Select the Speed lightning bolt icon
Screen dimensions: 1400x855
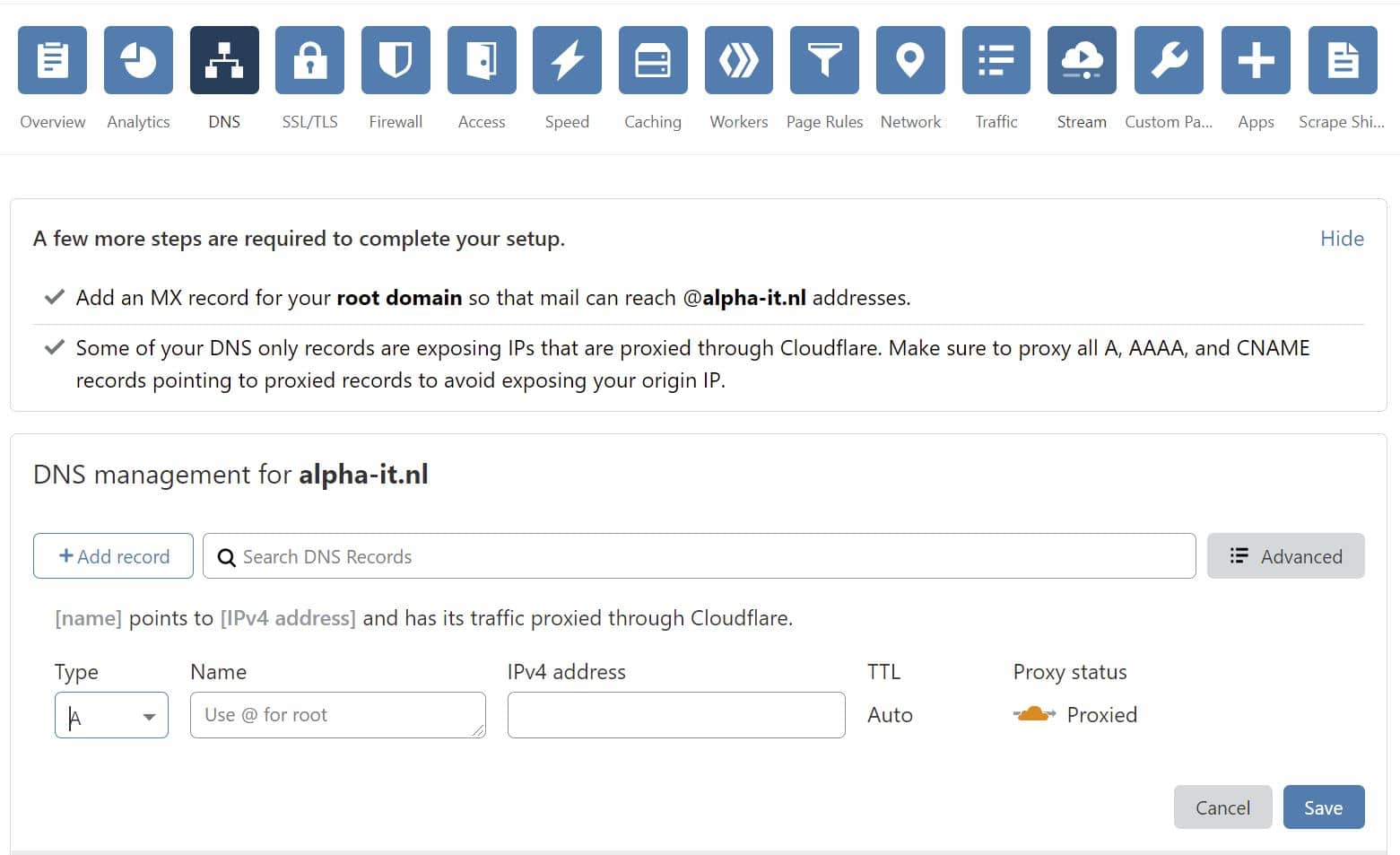[x=567, y=61]
